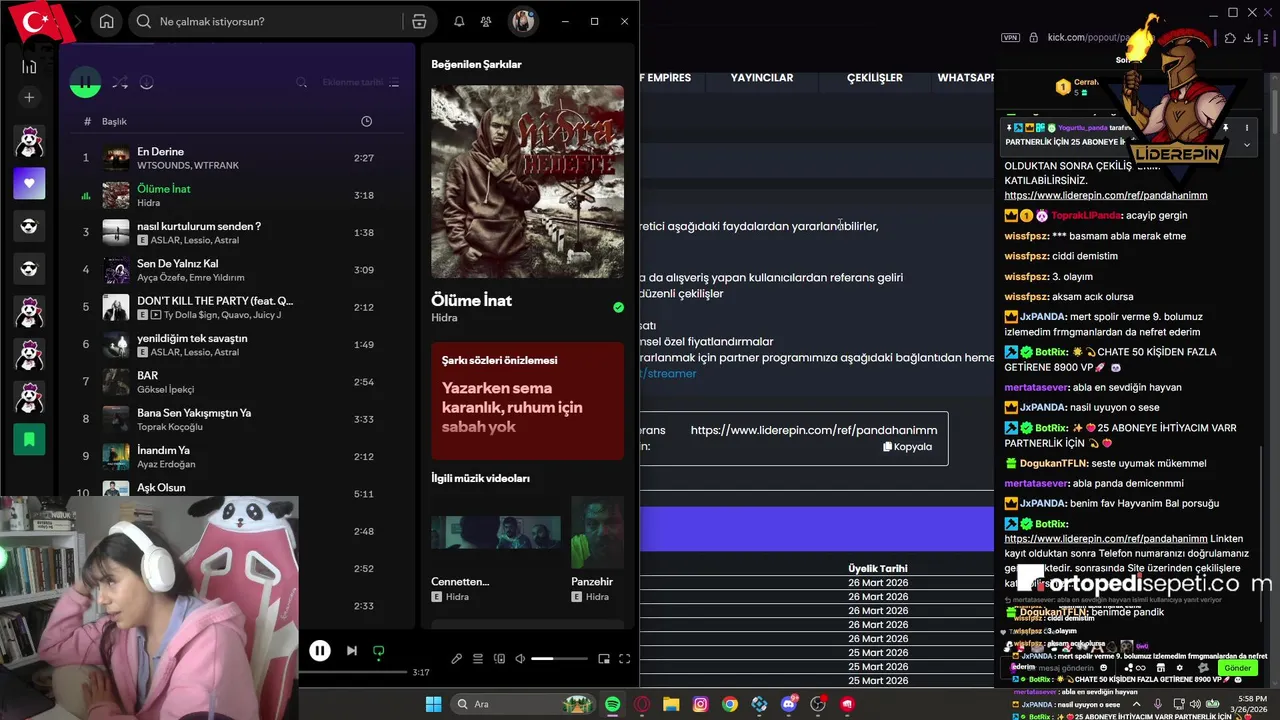Skip to next track
This screenshot has width=1280, height=720.
(352, 651)
